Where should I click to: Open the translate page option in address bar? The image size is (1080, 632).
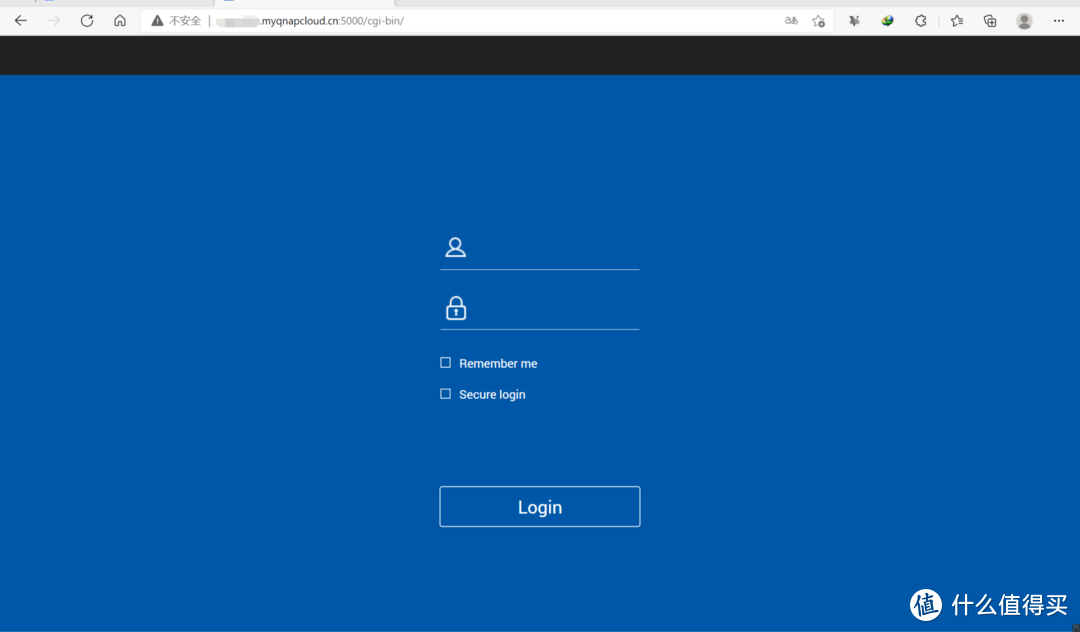(x=791, y=21)
